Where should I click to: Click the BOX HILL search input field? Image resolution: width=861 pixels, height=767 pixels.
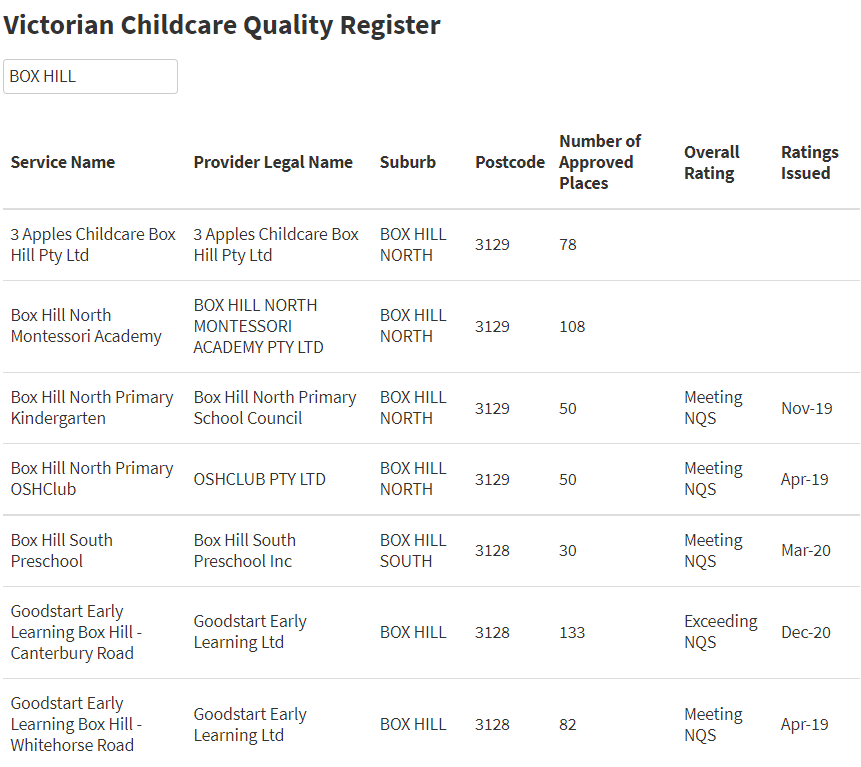click(x=90, y=76)
